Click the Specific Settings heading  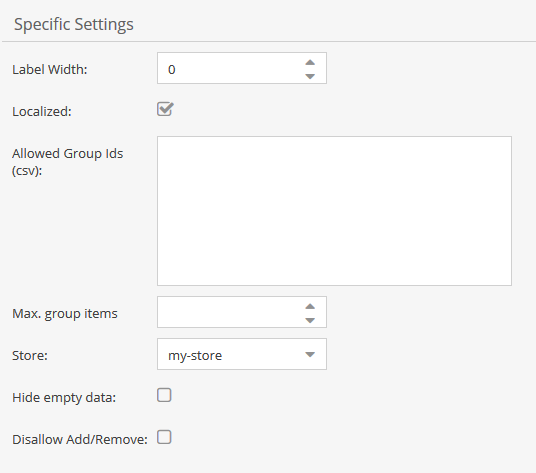pyautogui.click(x=74, y=24)
